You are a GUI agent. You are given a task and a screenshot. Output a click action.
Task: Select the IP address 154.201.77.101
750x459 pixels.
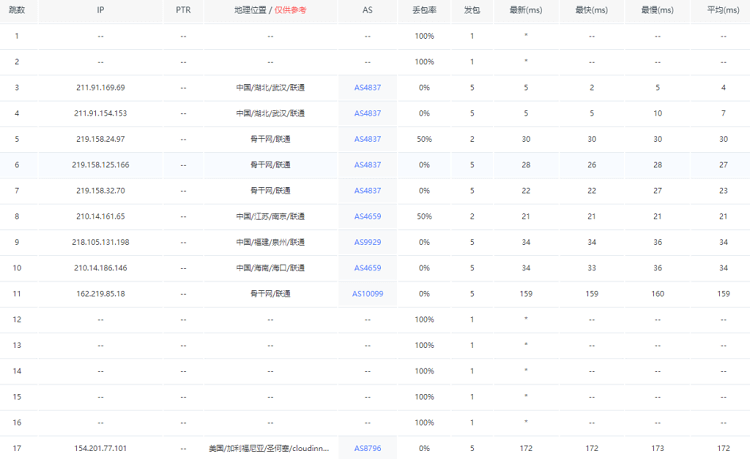point(100,448)
